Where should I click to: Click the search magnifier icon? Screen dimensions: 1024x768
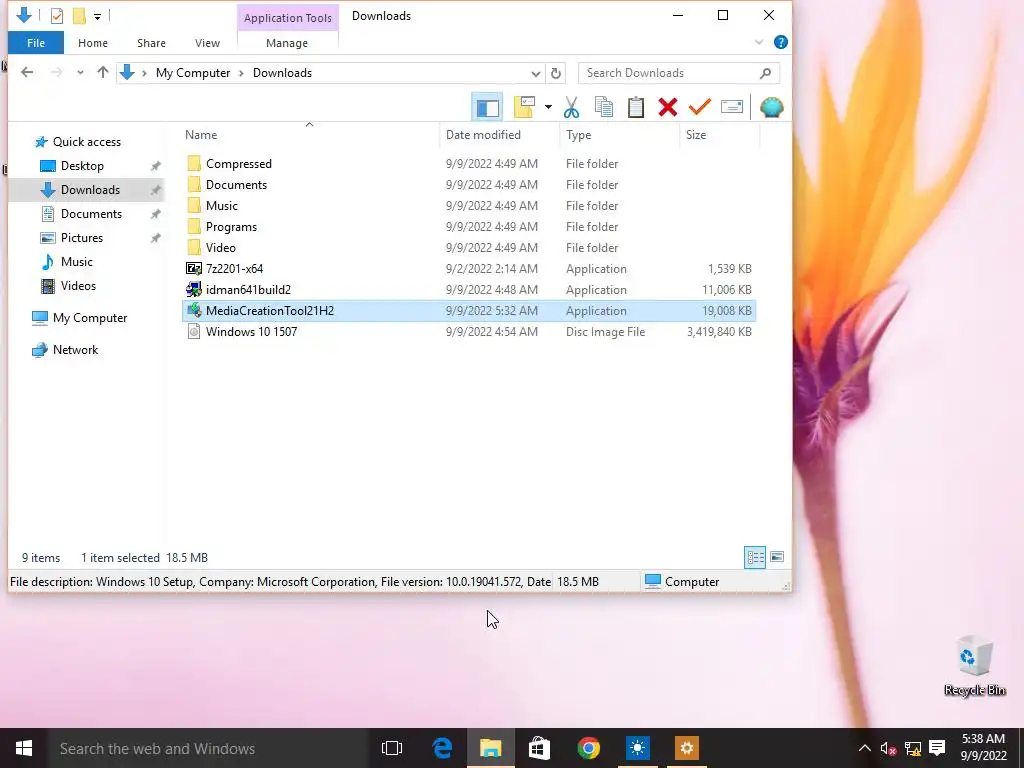coord(765,73)
